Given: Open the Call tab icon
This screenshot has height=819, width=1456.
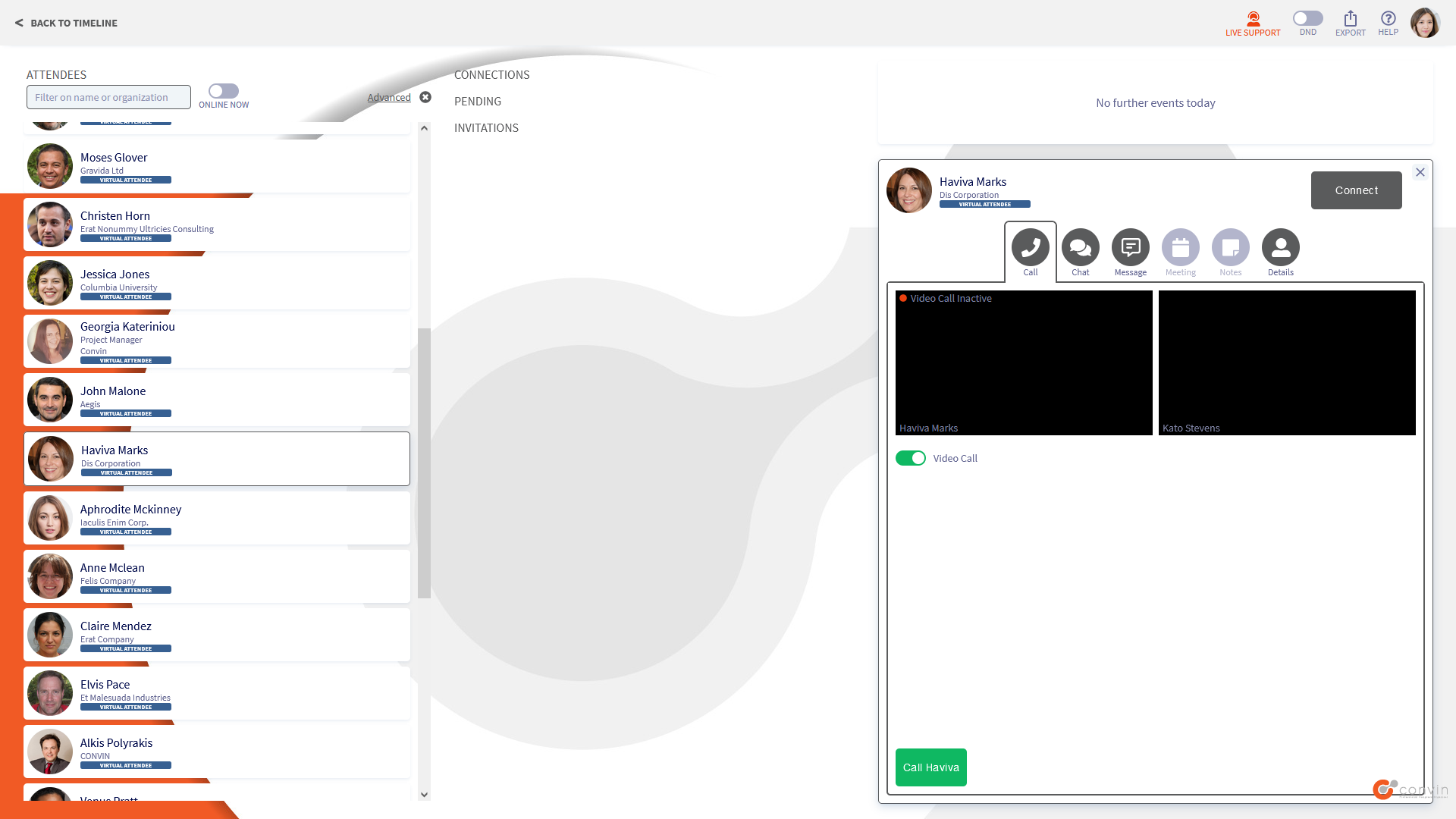Looking at the screenshot, I should (x=1030, y=248).
